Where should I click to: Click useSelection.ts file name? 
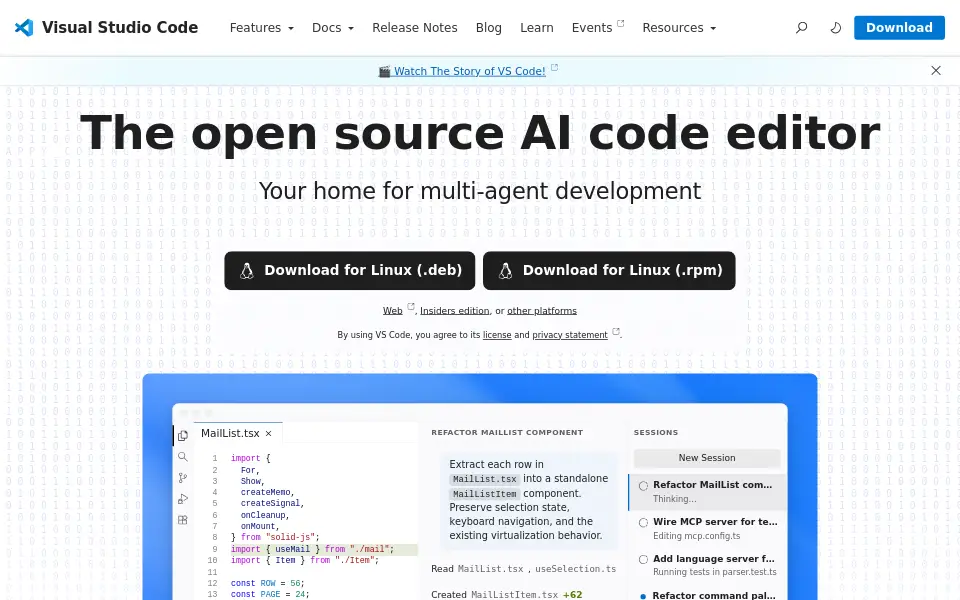pyautogui.click(x=576, y=569)
